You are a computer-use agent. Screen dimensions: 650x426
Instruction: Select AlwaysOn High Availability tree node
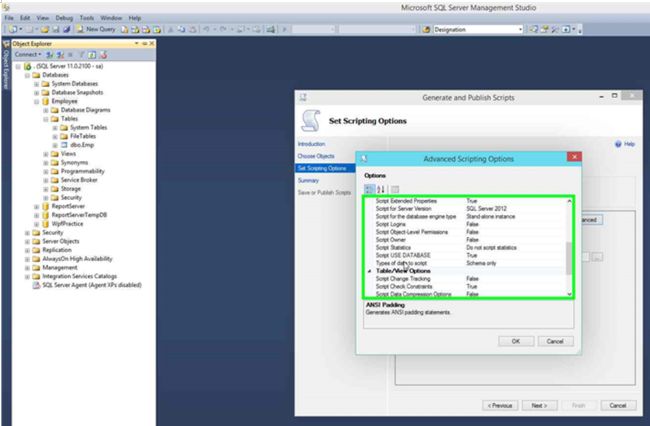(77, 259)
